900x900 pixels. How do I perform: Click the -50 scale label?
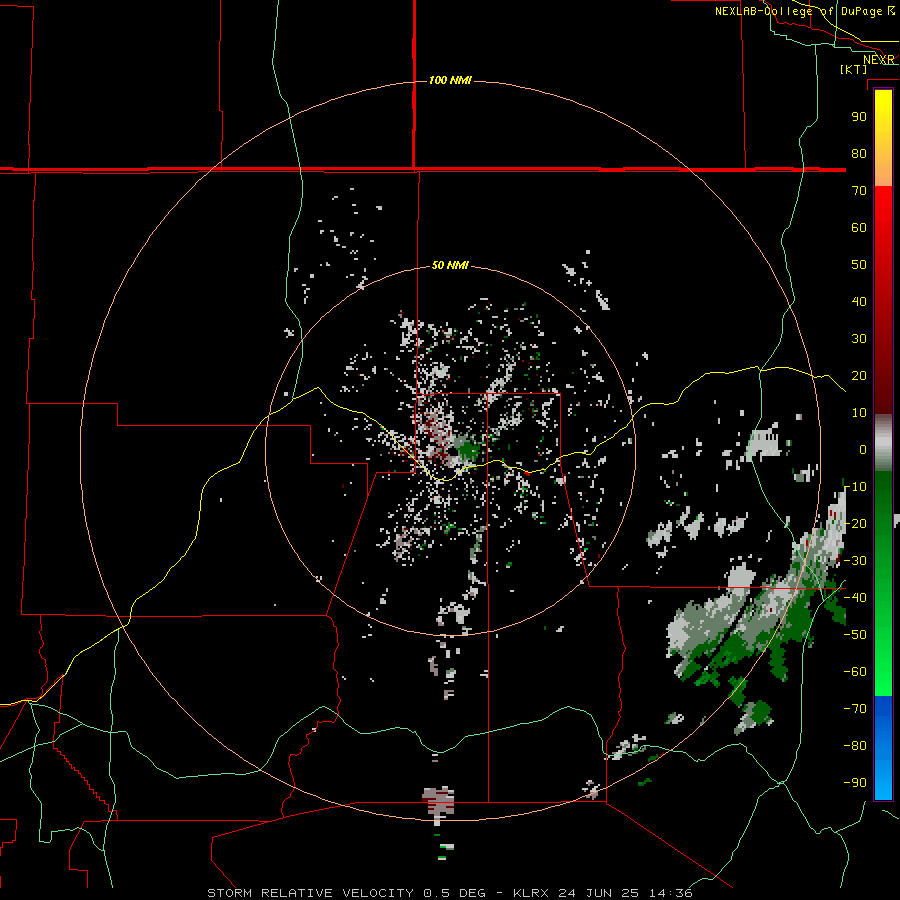click(855, 635)
